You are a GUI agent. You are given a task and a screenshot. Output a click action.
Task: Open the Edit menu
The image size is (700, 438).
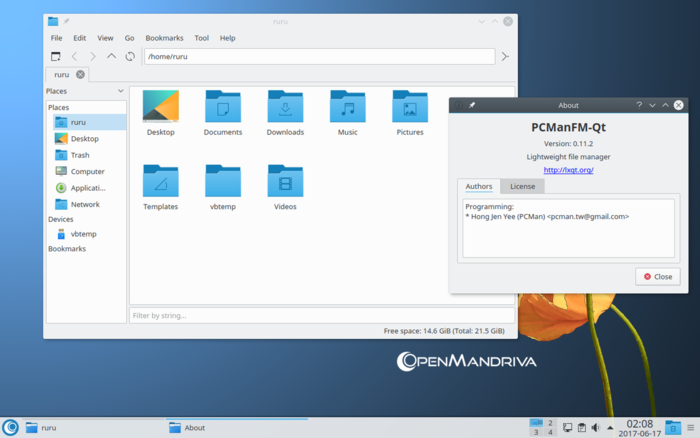79,38
